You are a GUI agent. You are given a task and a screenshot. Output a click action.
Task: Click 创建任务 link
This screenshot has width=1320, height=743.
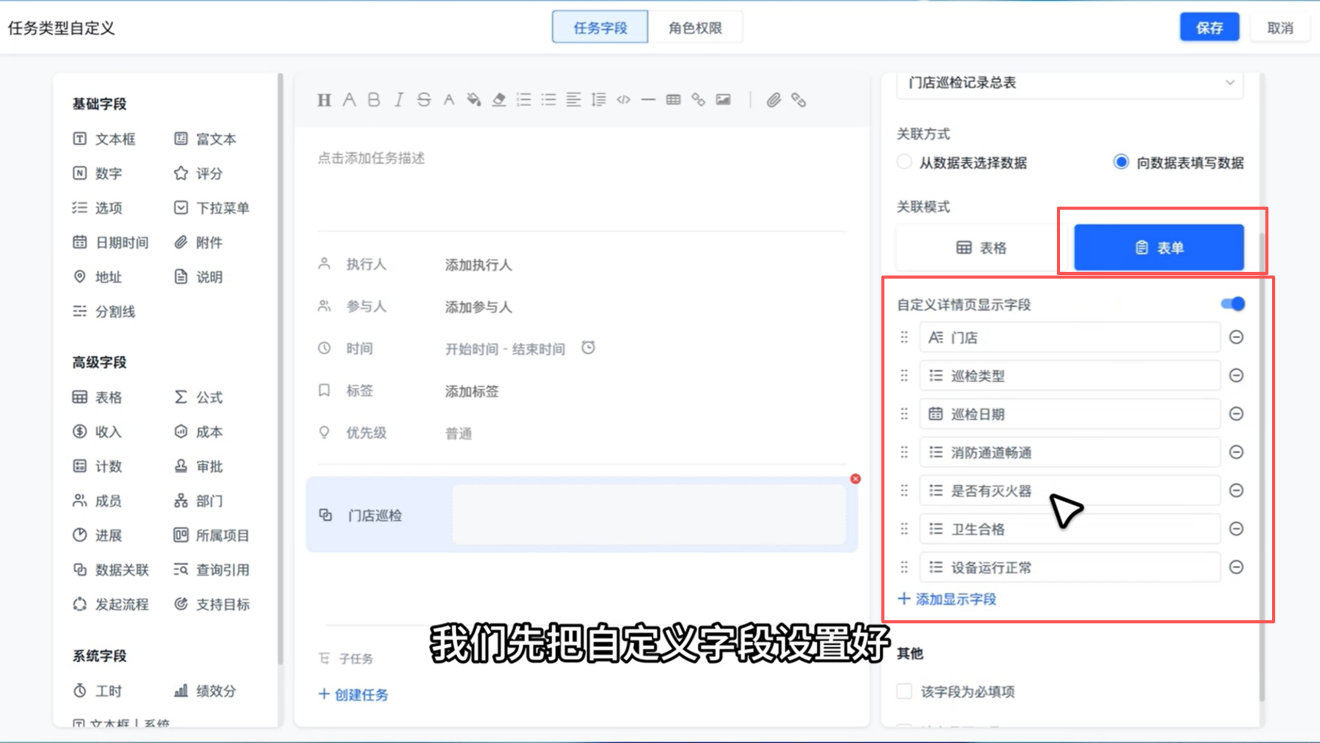coord(353,694)
